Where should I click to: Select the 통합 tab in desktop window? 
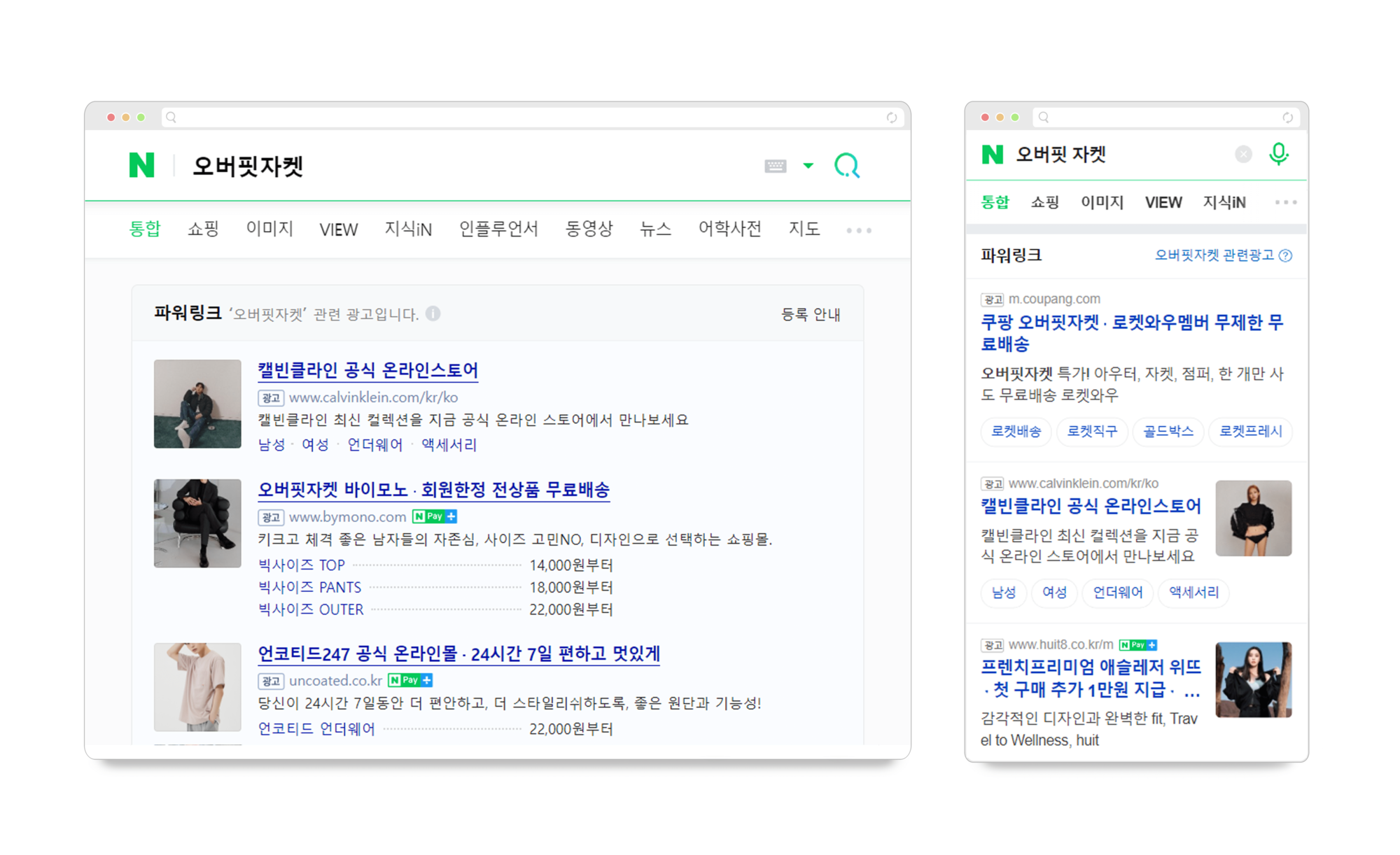(x=145, y=229)
